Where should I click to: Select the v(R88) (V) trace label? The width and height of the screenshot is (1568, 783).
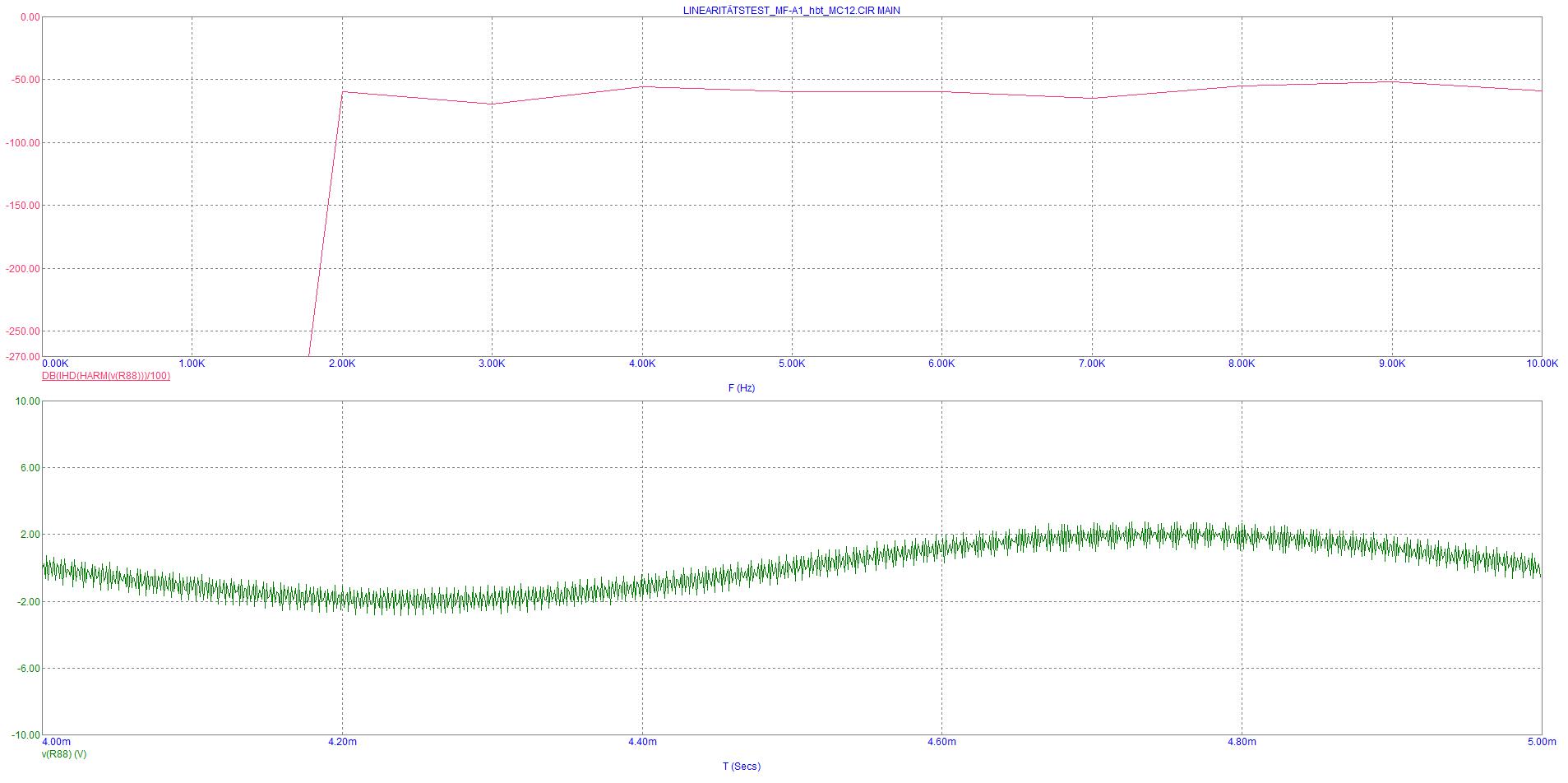click(x=64, y=754)
